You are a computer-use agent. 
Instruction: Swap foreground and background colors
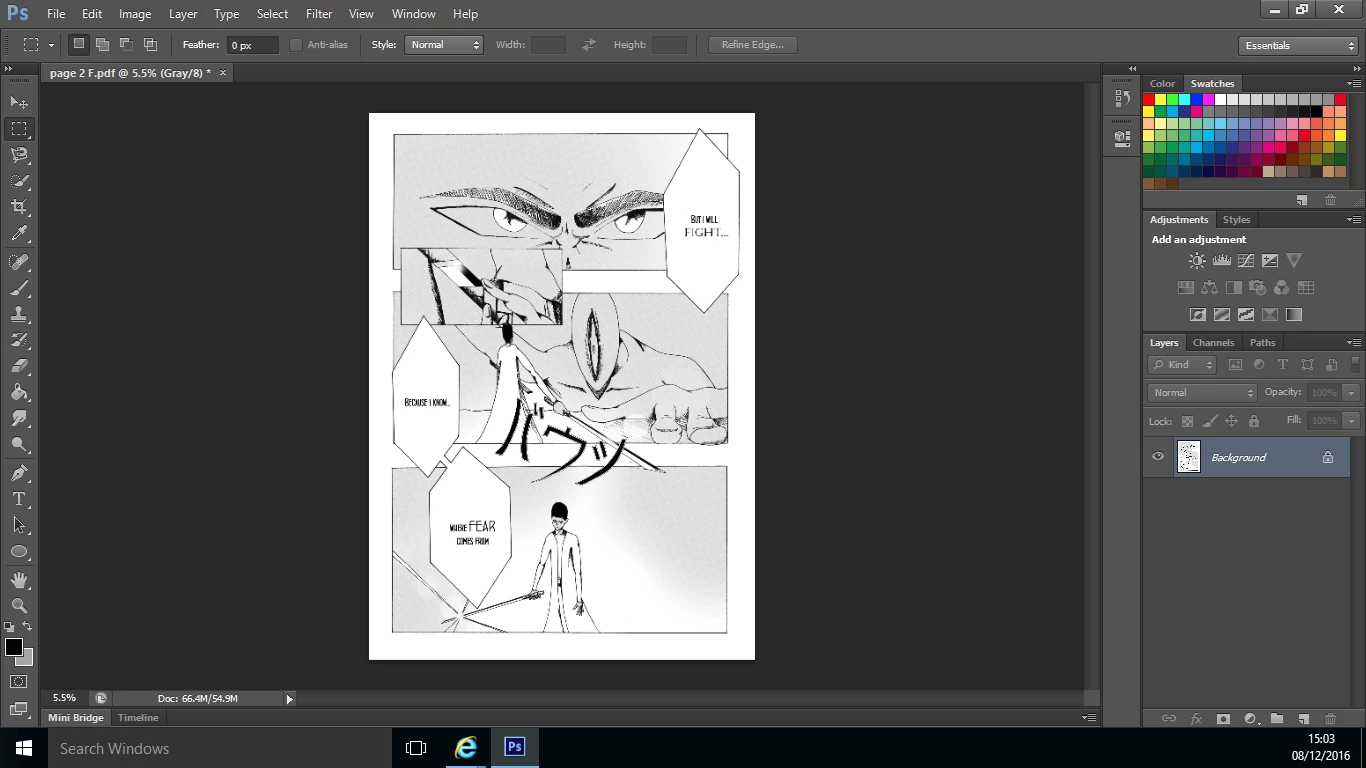pos(28,627)
